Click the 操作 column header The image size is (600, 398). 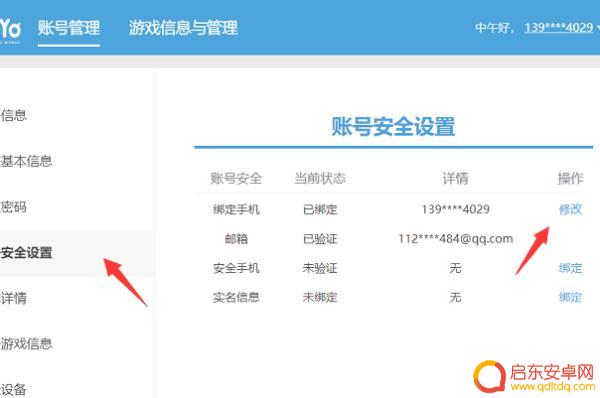570,178
